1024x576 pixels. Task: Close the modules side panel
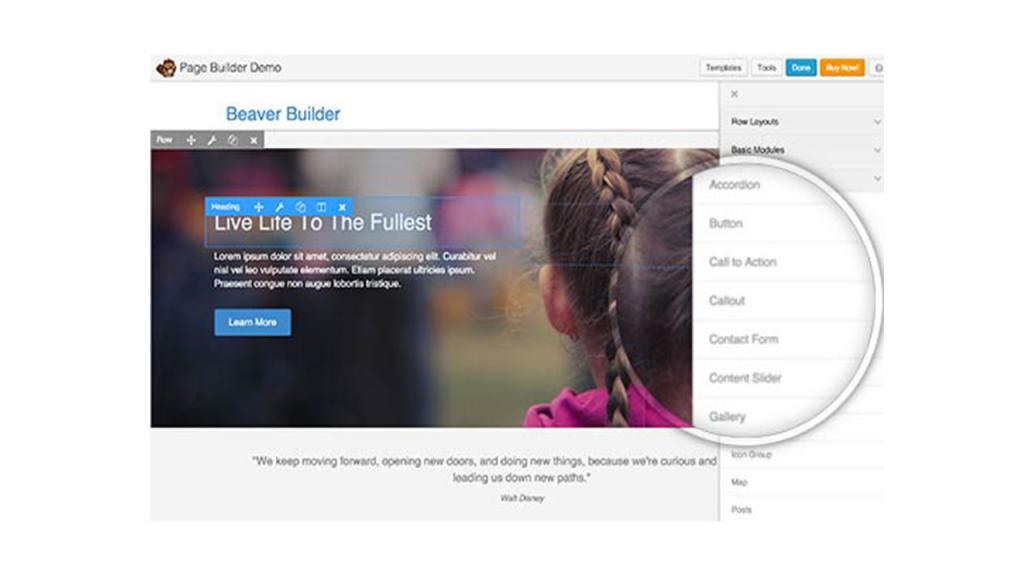[x=734, y=94]
